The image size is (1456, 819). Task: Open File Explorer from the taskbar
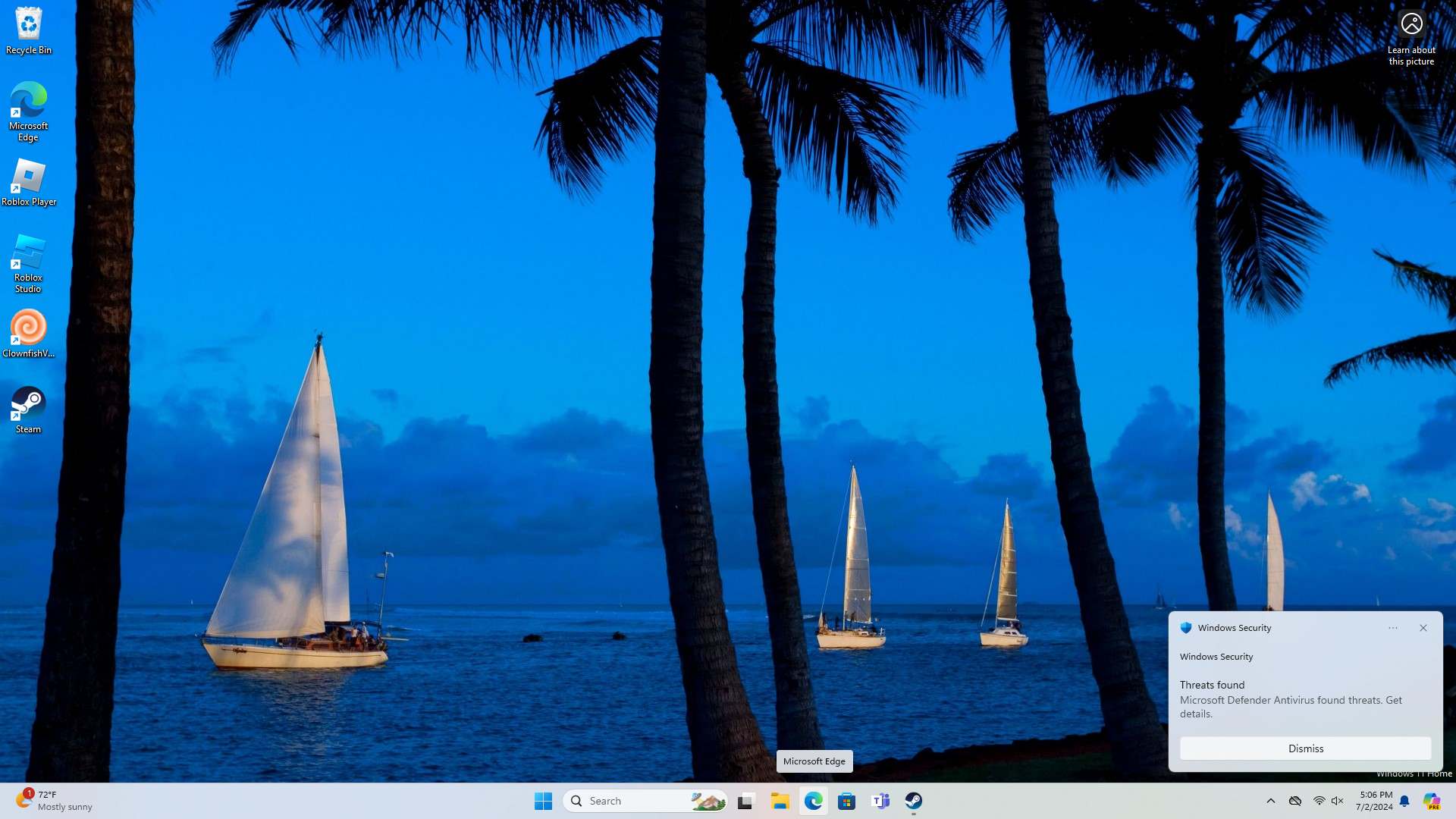point(780,801)
